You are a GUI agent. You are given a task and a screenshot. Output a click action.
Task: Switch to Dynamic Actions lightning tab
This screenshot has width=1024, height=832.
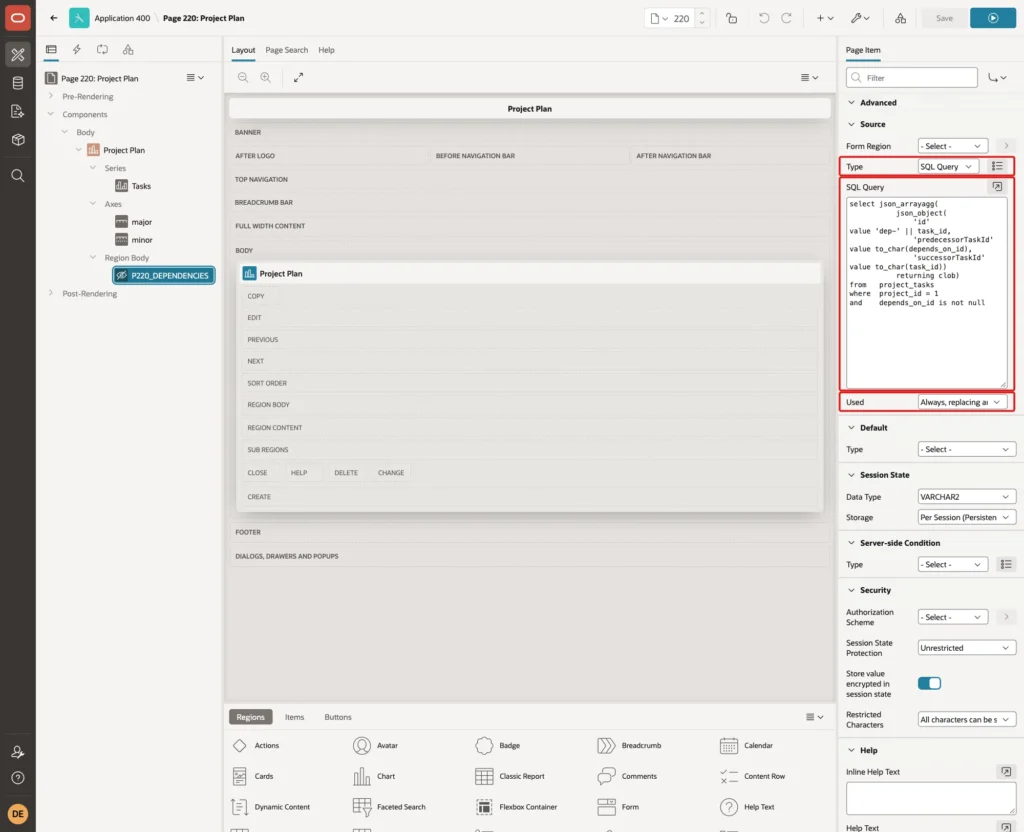pos(76,50)
